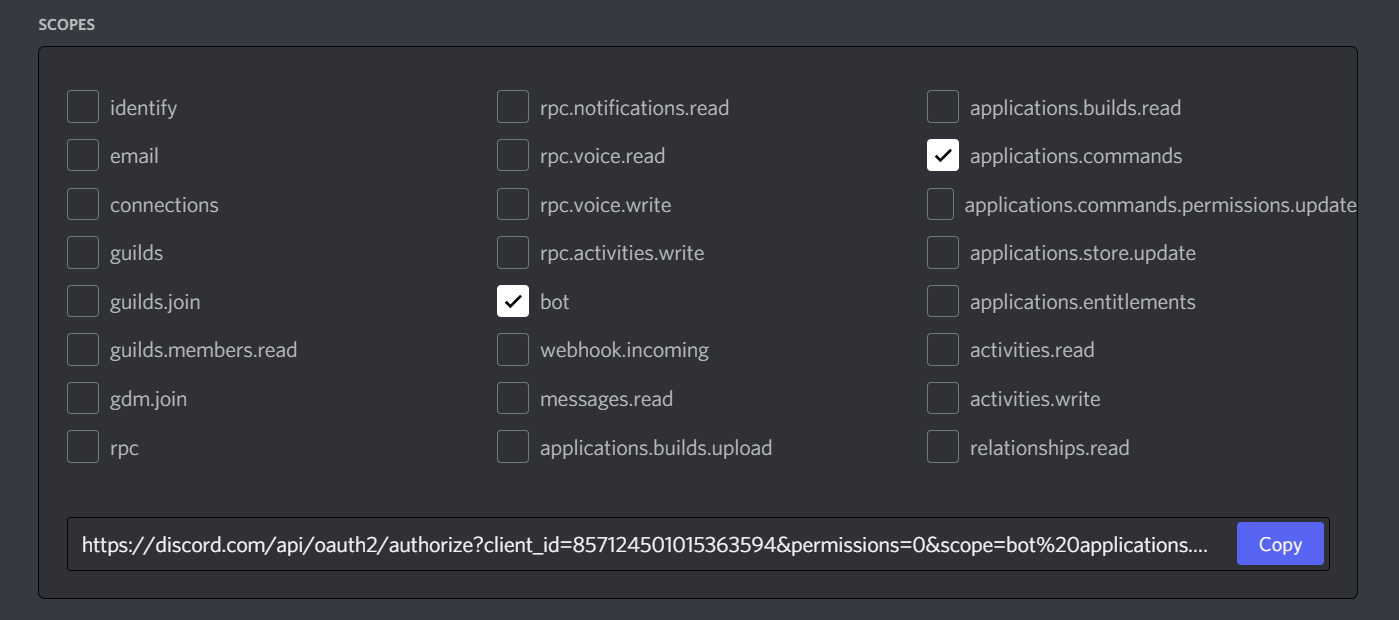Check the rpc scope
The width and height of the screenshot is (1399, 620).
[83, 446]
